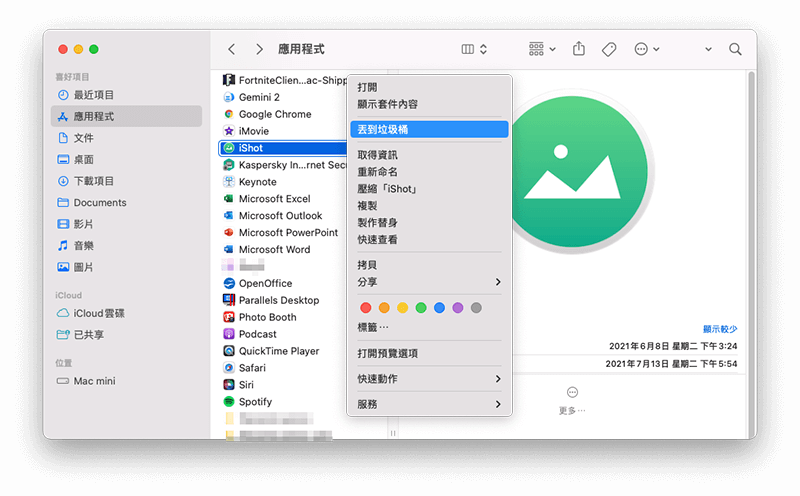Choose 標籤… from context menu

point(429,327)
